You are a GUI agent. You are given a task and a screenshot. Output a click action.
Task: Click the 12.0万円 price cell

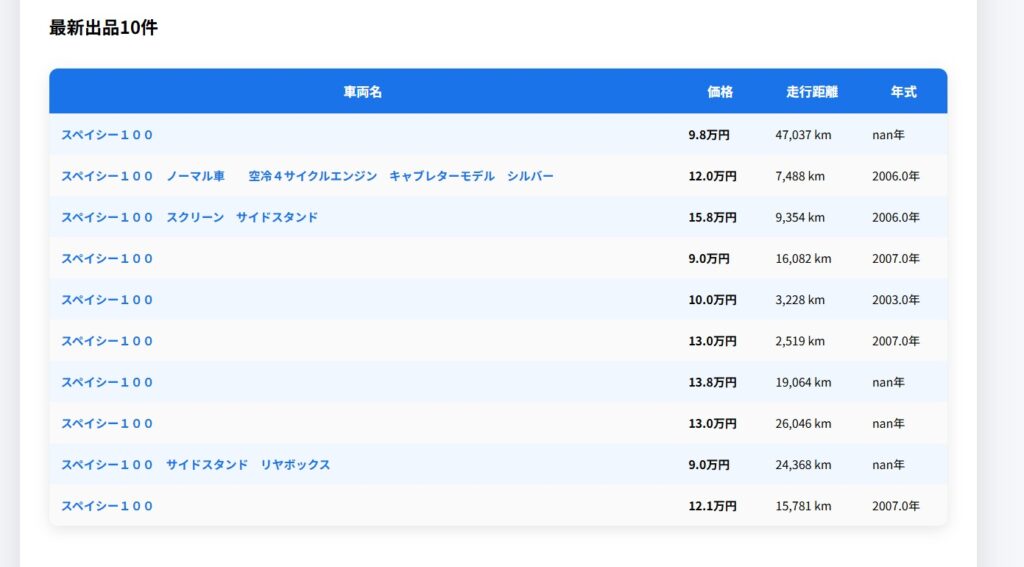tap(712, 176)
